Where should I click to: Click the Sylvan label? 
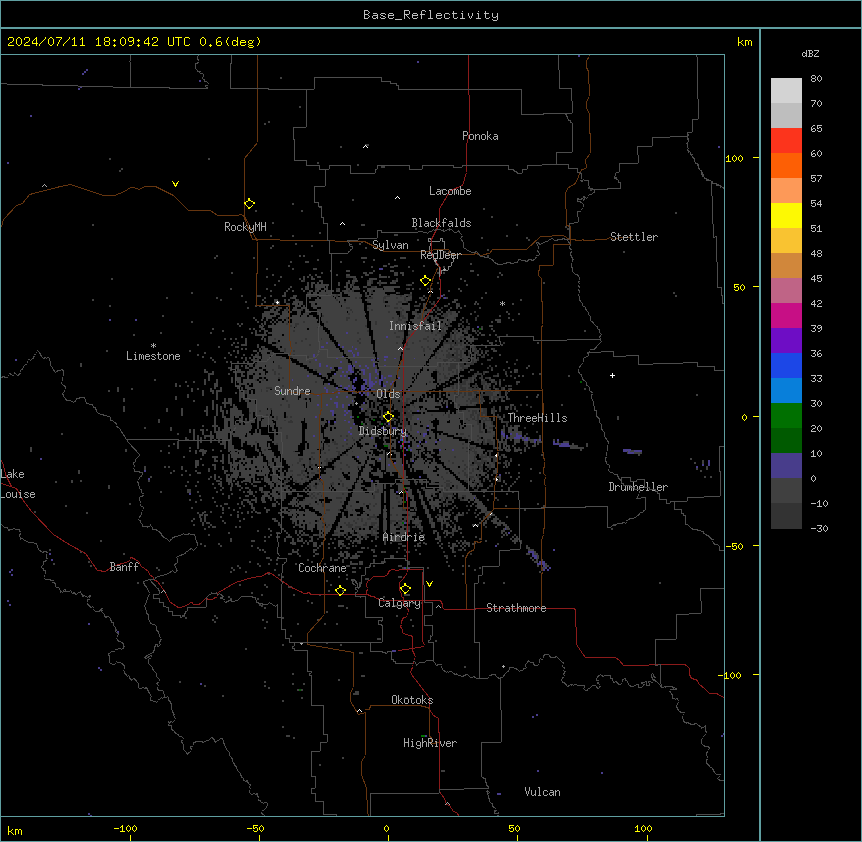(x=390, y=245)
